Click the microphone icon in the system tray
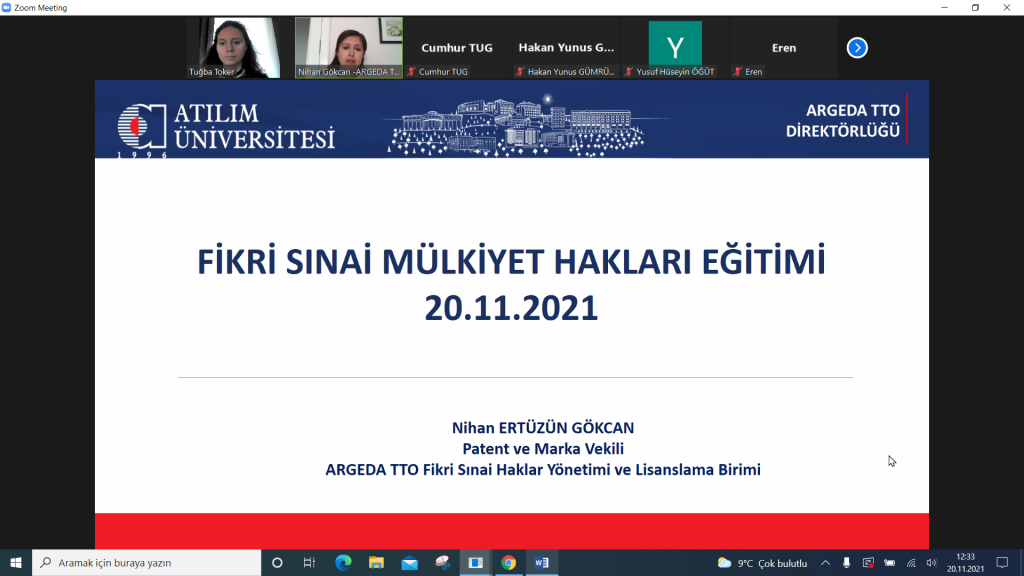This screenshot has height=576, width=1024. [847, 562]
